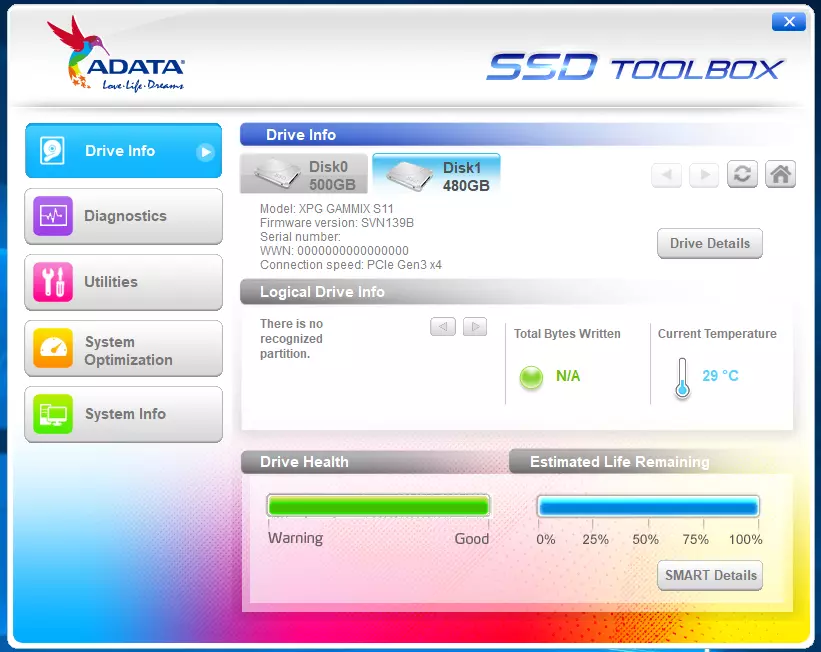This screenshot has height=652, width=821.
Task: Open the Drive Info section
Action: point(123,151)
